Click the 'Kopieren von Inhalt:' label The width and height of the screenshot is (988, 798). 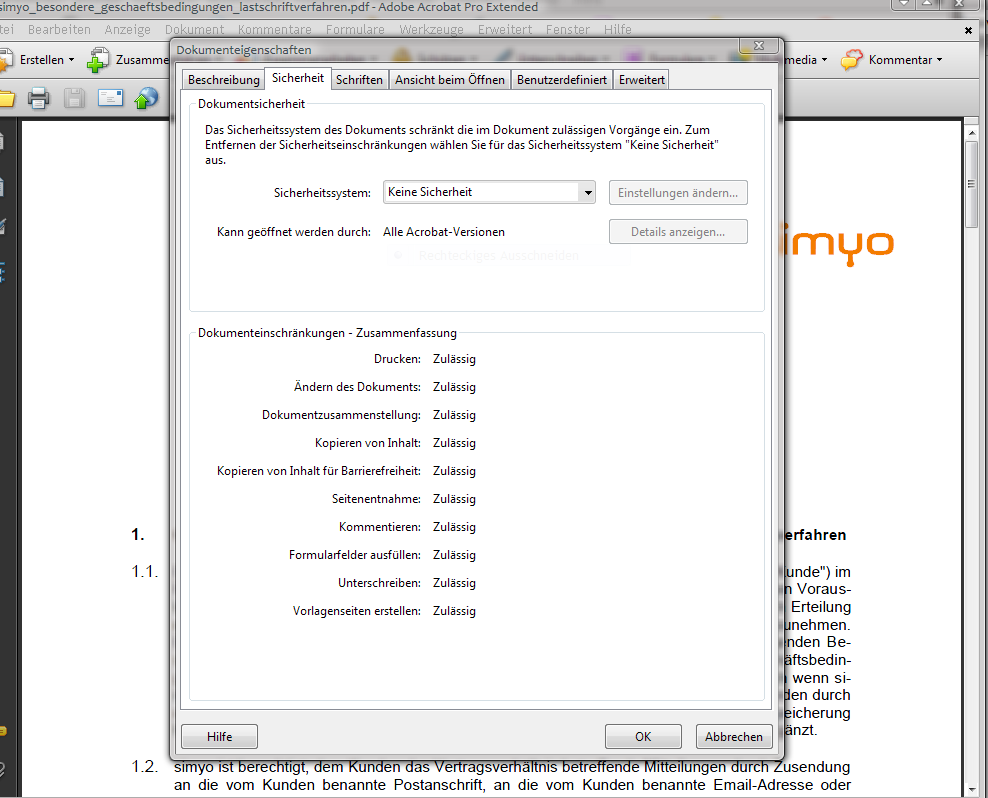[x=368, y=442]
